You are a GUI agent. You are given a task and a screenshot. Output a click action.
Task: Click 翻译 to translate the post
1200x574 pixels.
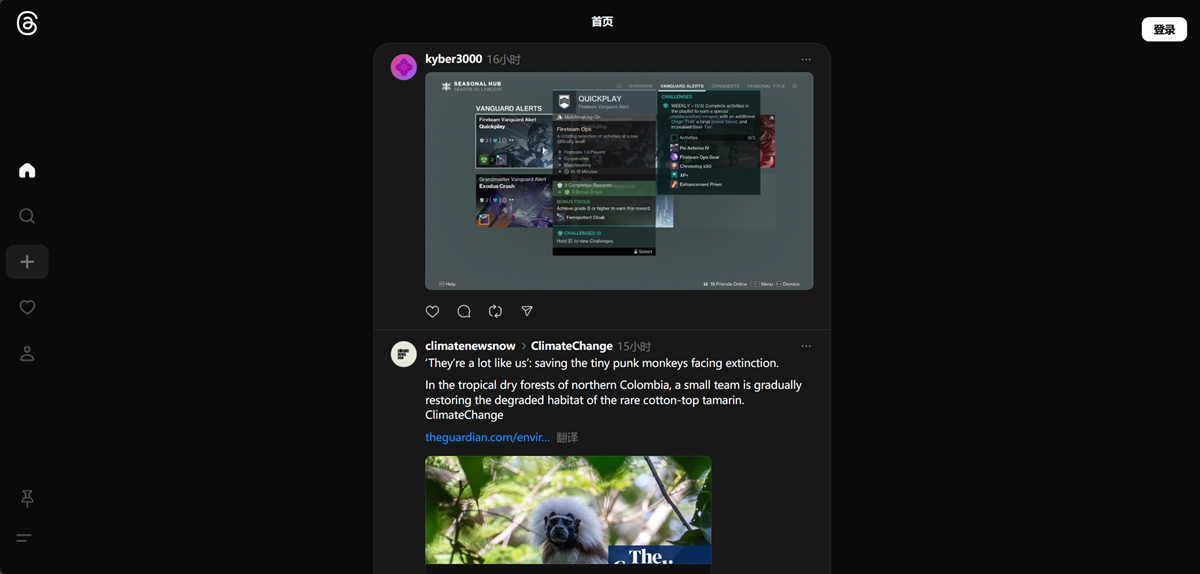567,438
